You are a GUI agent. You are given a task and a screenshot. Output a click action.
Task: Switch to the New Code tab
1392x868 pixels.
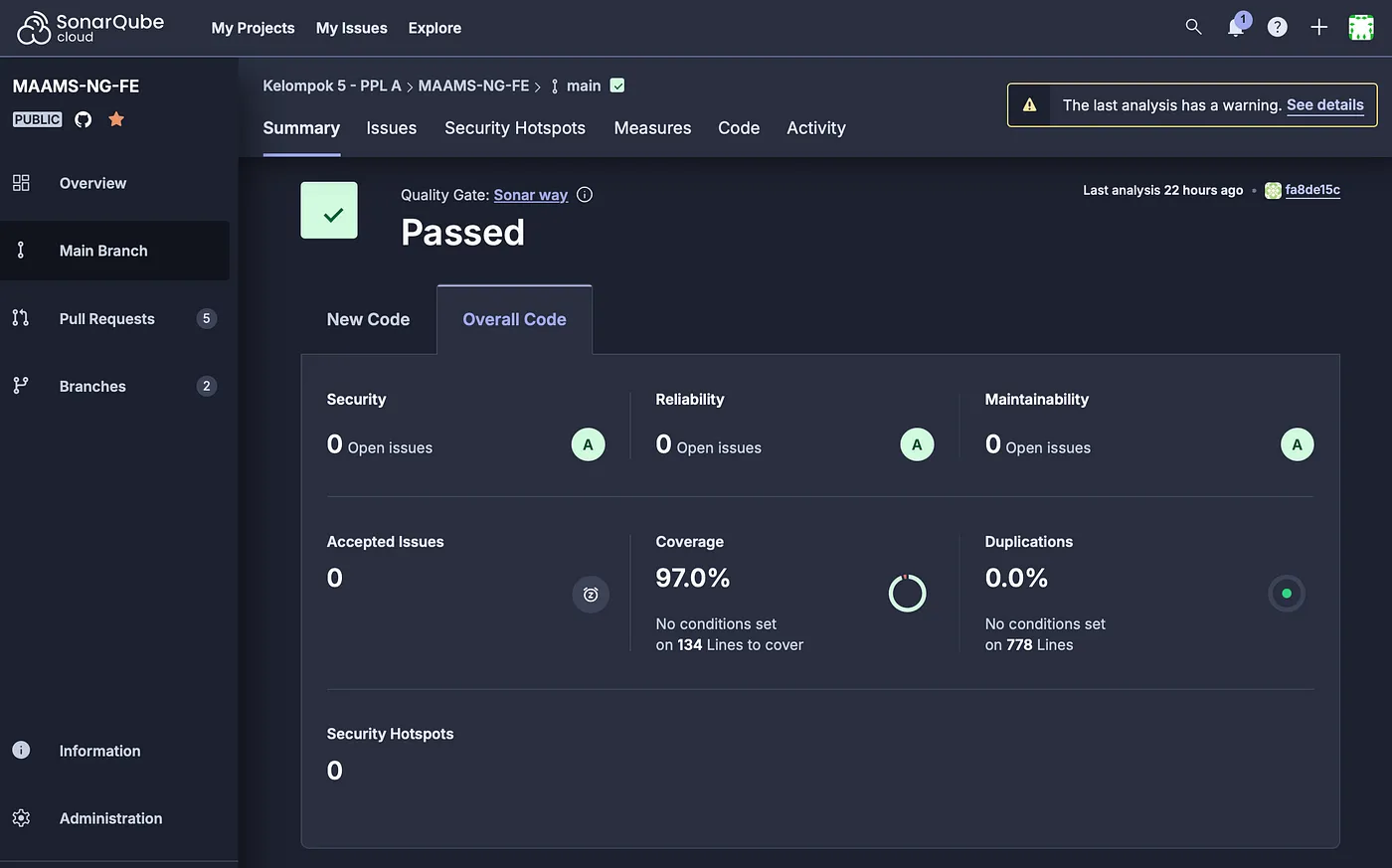(368, 319)
